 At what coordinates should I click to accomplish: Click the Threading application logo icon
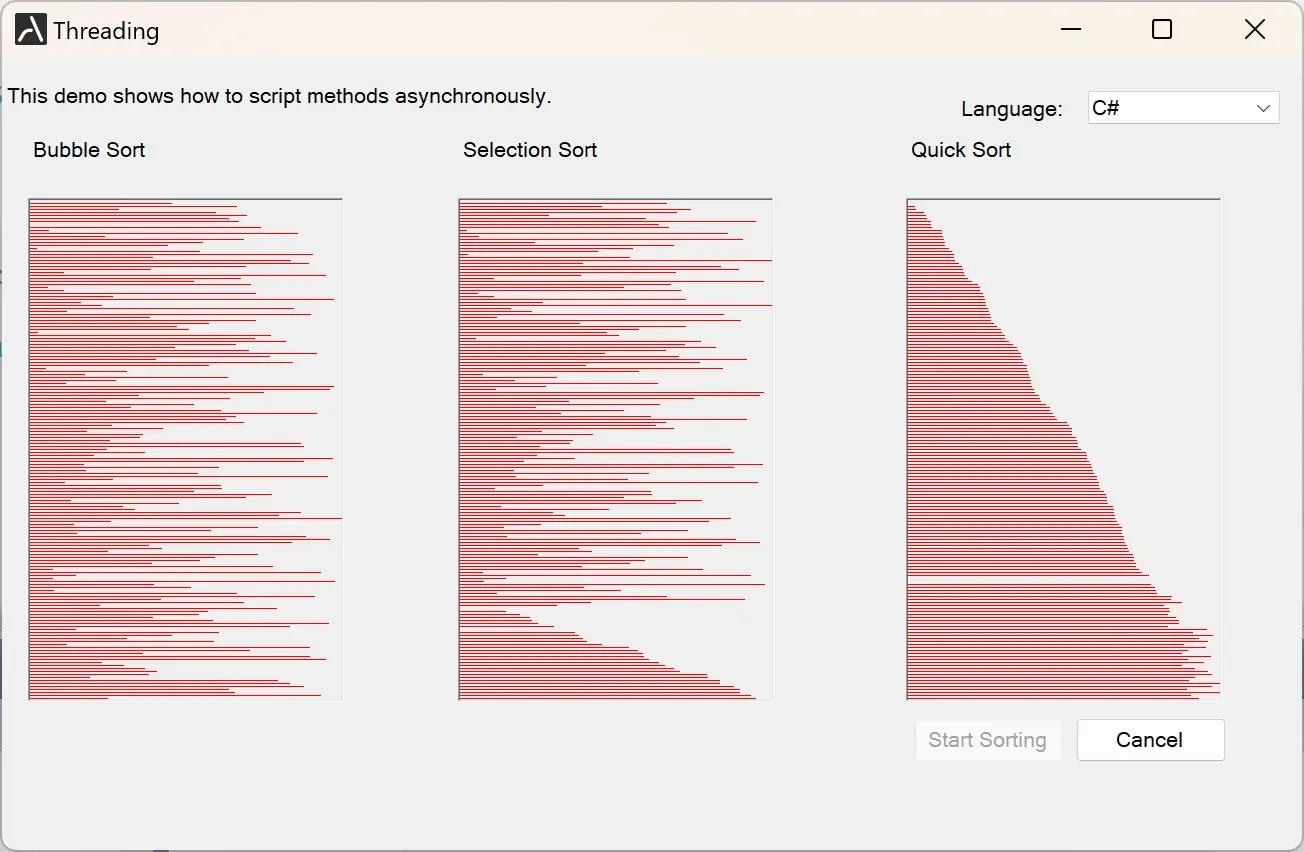tap(29, 29)
